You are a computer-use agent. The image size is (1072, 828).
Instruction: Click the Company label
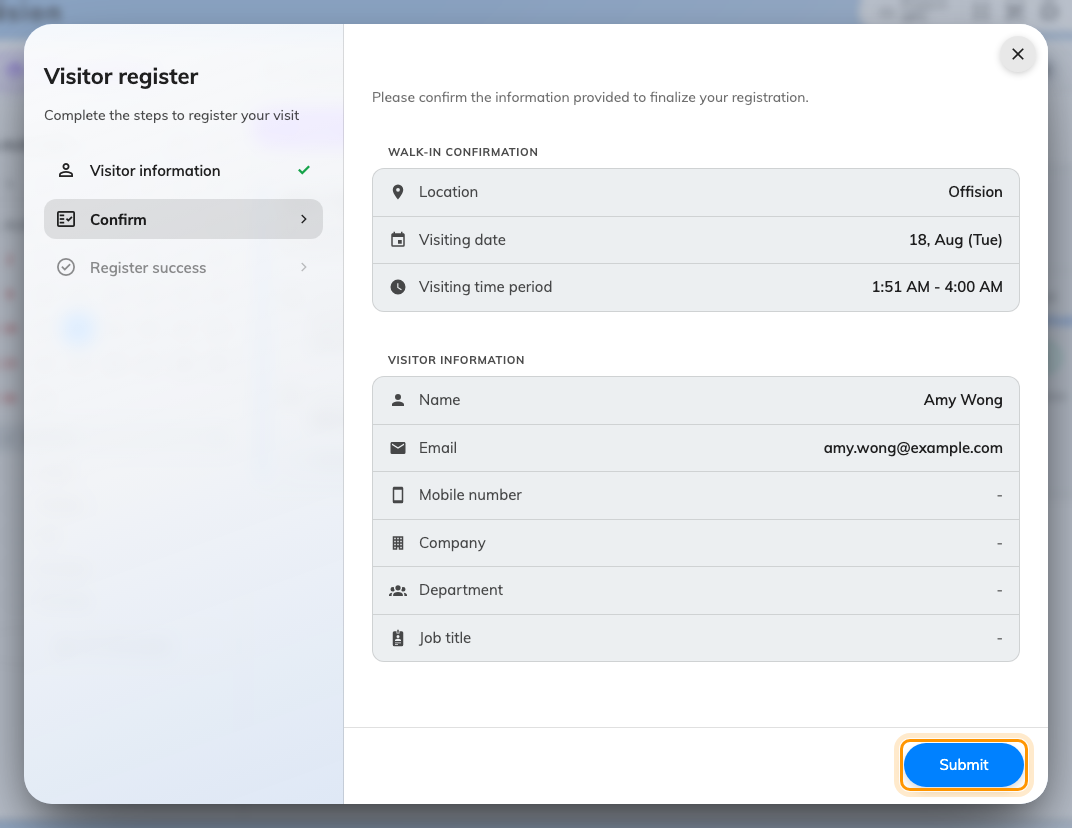[x=452, y=543]
